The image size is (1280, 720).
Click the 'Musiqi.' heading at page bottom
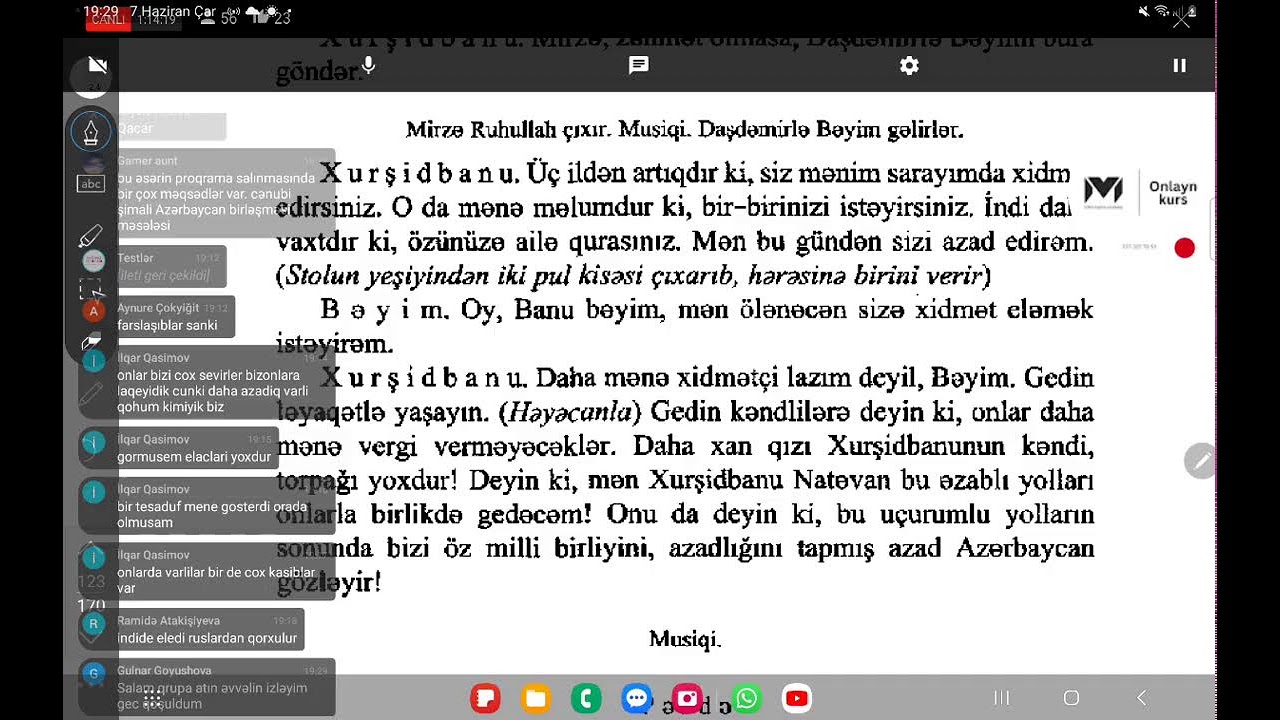point(685,639)
